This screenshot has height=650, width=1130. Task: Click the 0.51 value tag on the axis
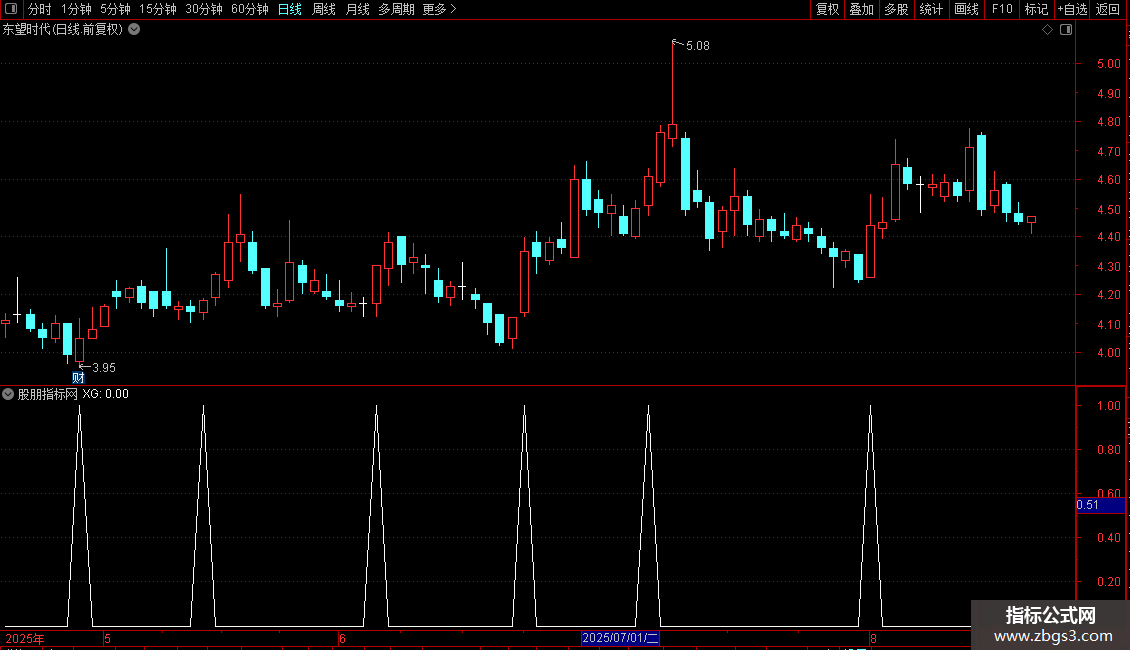tap(1100, 505)
